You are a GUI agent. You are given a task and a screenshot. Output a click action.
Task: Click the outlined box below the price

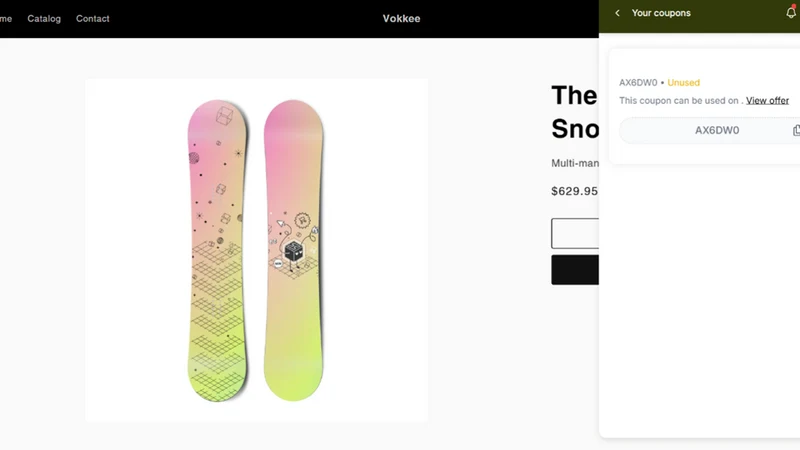coord(575,234)
